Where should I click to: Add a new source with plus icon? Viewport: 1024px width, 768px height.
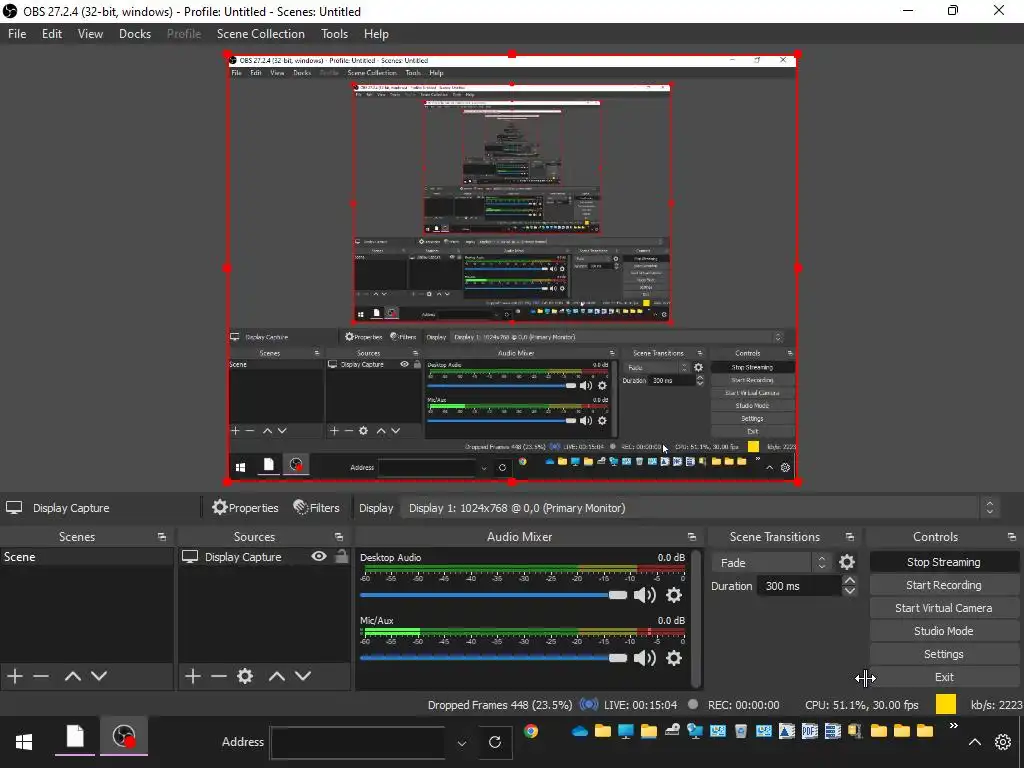[193, 676]
